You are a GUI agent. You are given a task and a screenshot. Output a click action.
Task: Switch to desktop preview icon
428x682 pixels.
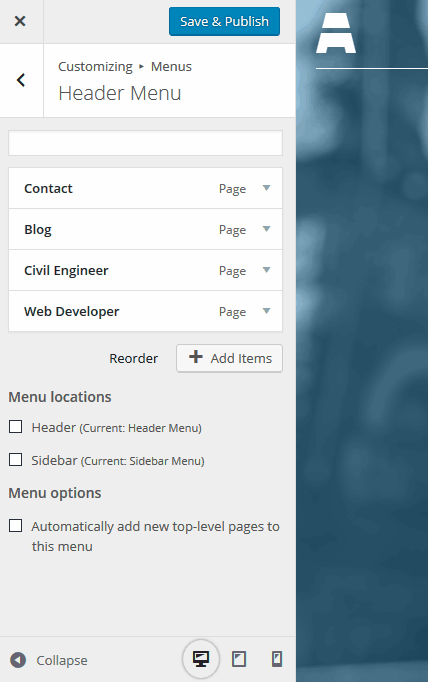[201, 659]
